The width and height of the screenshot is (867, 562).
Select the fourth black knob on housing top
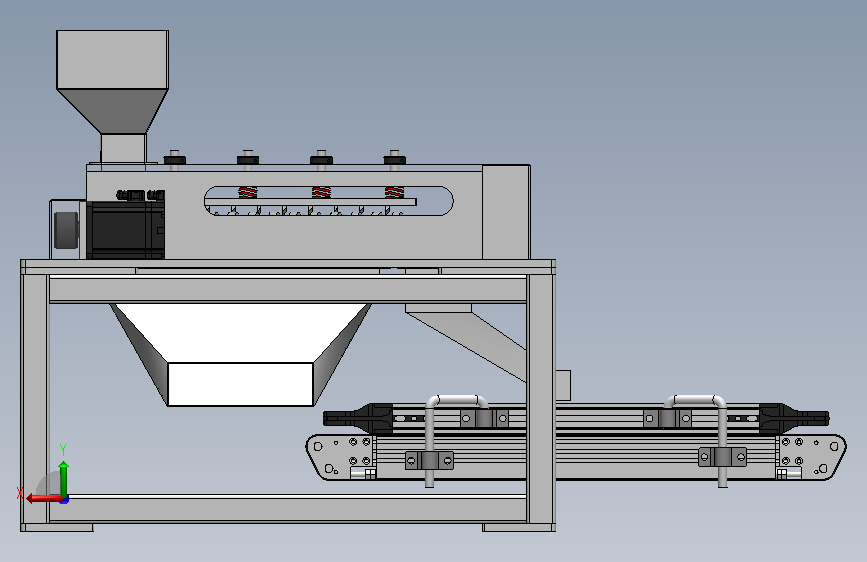click(x=395, y=160)
